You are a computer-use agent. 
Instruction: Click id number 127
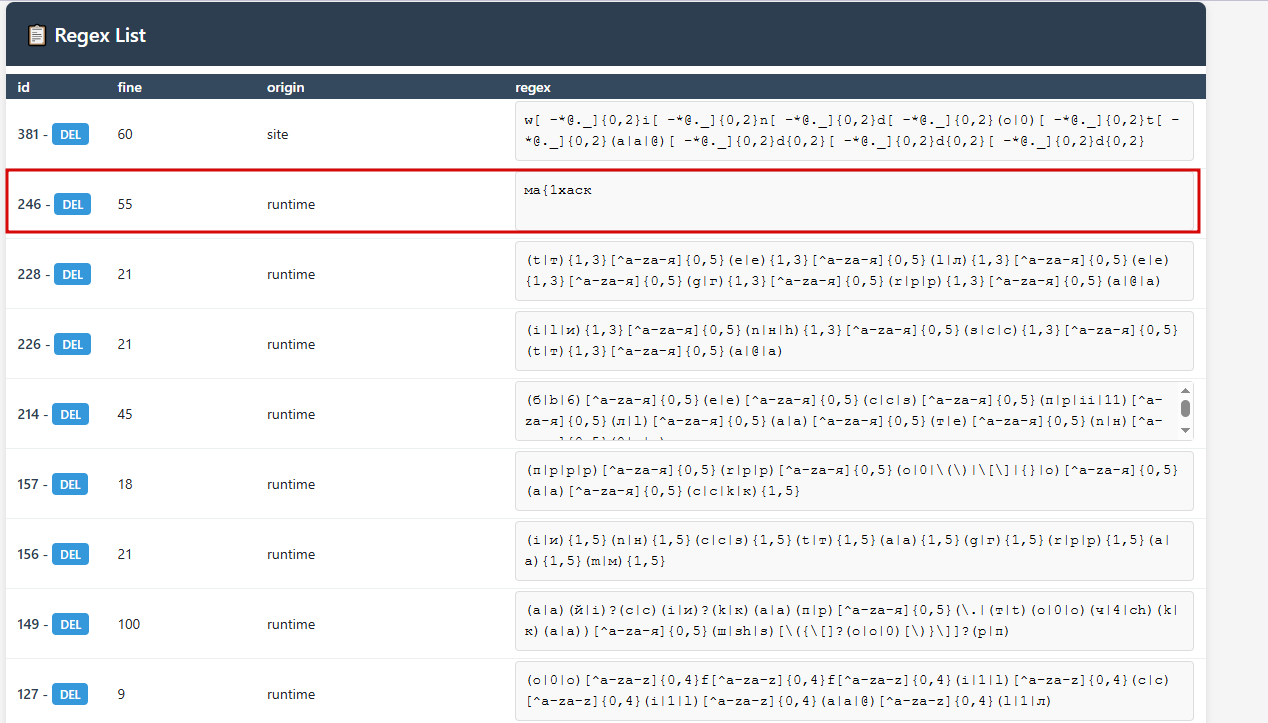pos(28,694)
